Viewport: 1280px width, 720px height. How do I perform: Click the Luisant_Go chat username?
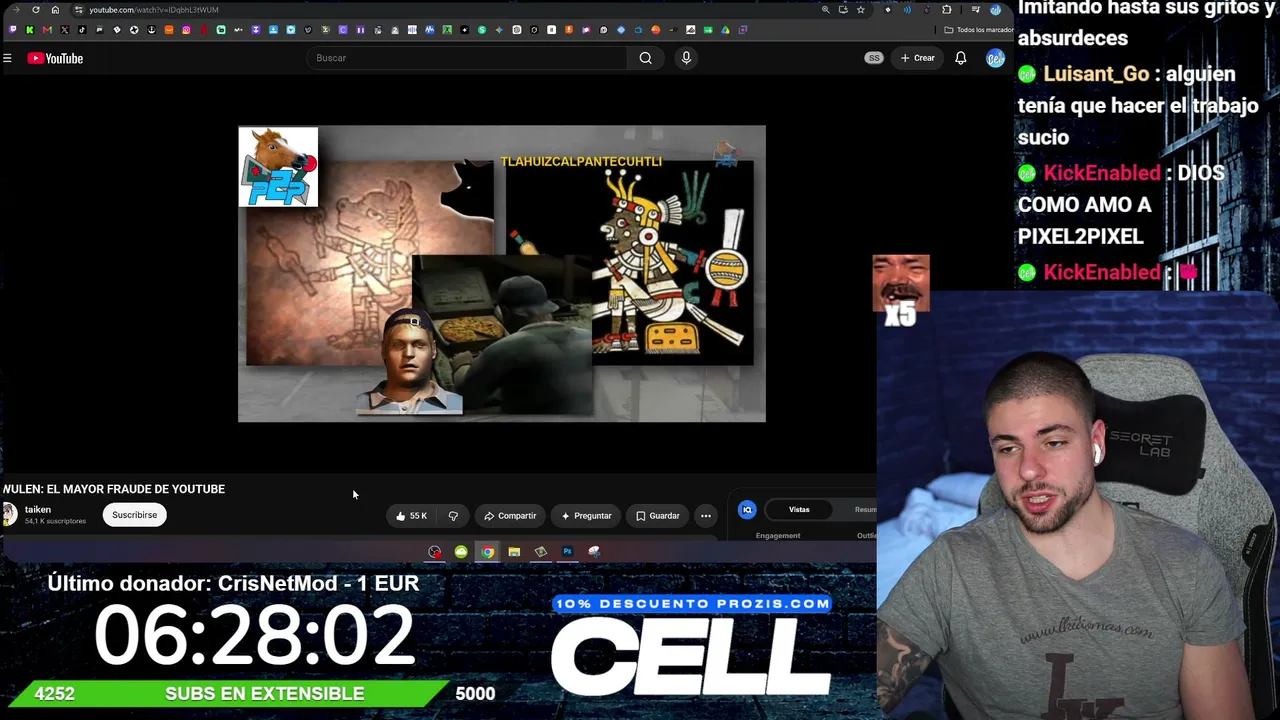[x=1096, y=74]
